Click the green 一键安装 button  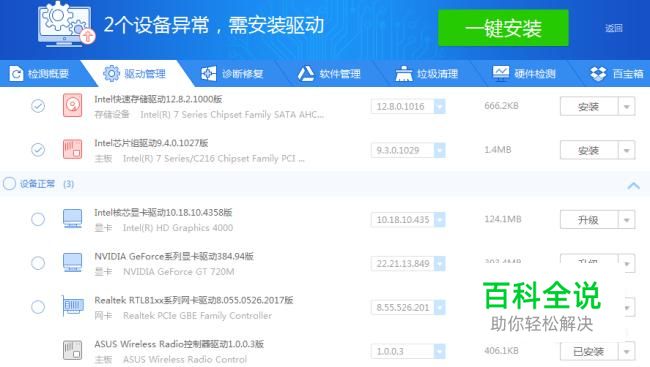click(x=503, y=28)
